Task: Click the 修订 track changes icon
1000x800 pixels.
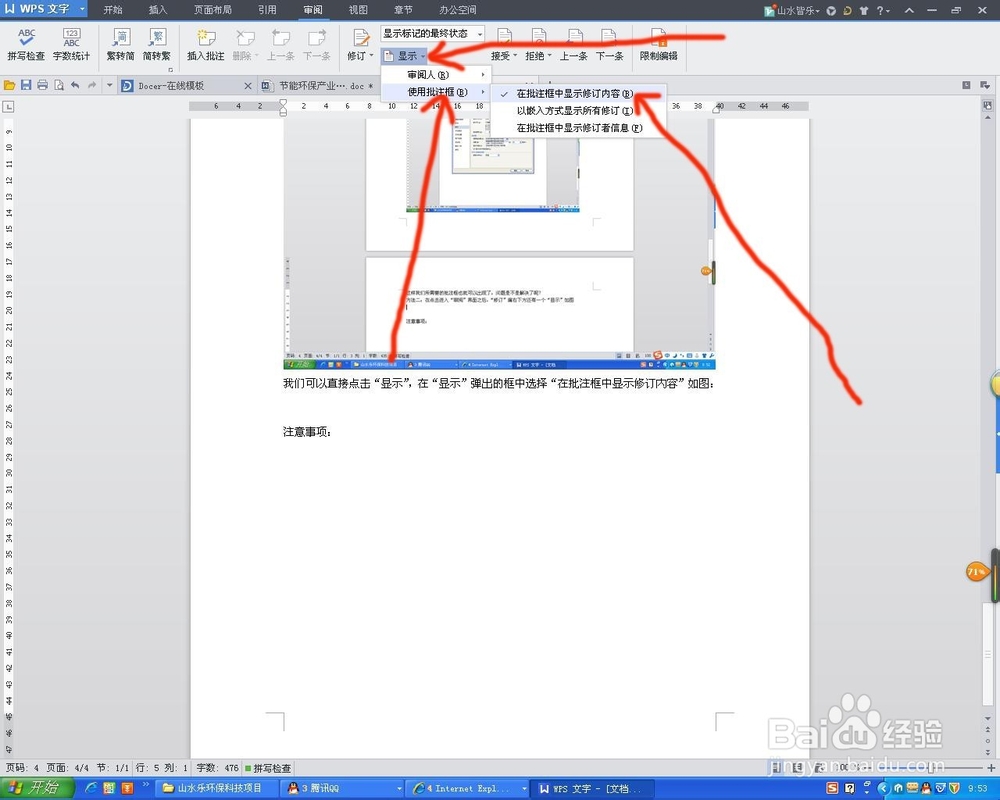Action: pyautogui.click(x=360, y=44)
